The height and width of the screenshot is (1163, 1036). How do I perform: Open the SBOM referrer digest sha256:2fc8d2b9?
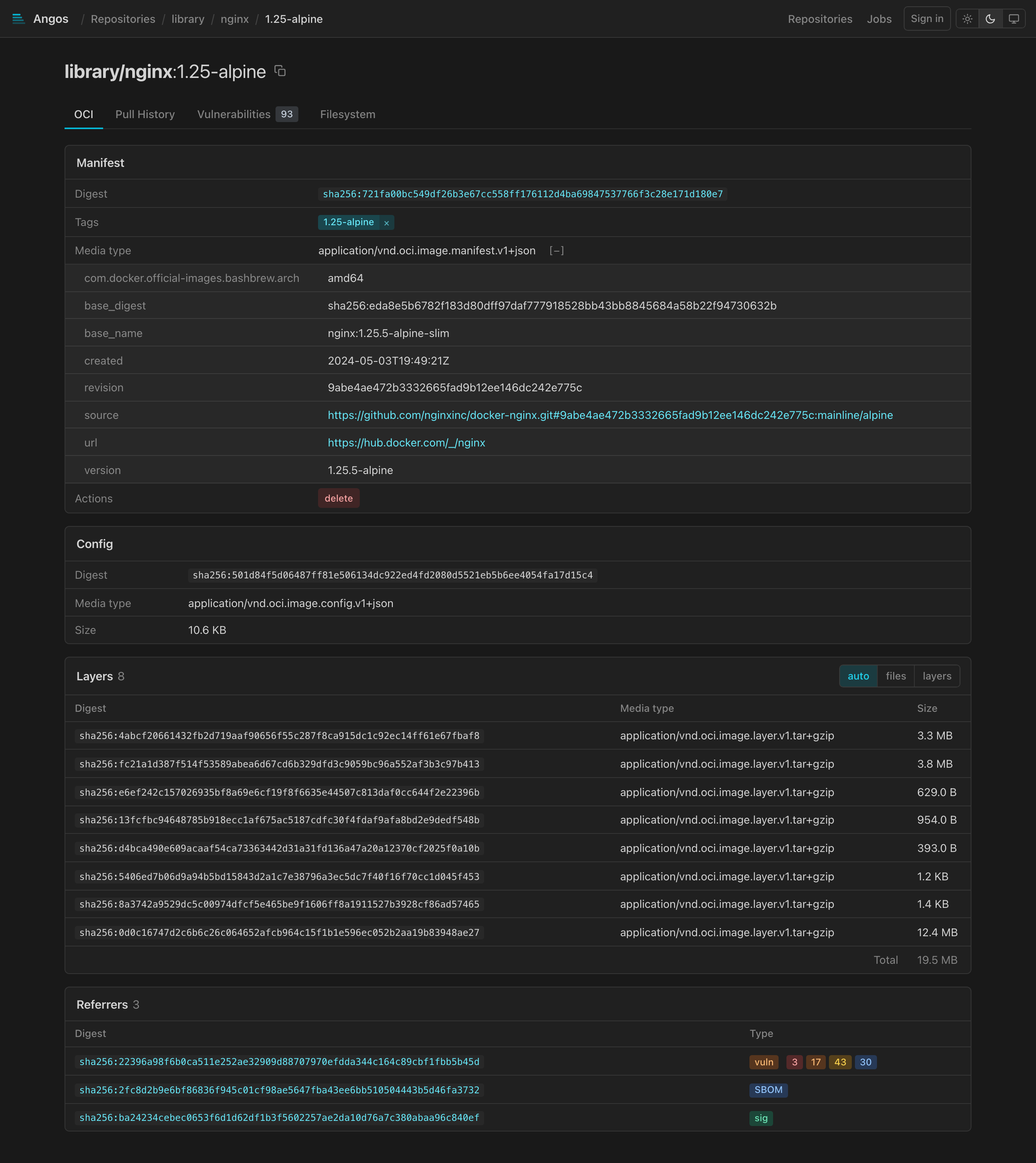coord(279,1089)
